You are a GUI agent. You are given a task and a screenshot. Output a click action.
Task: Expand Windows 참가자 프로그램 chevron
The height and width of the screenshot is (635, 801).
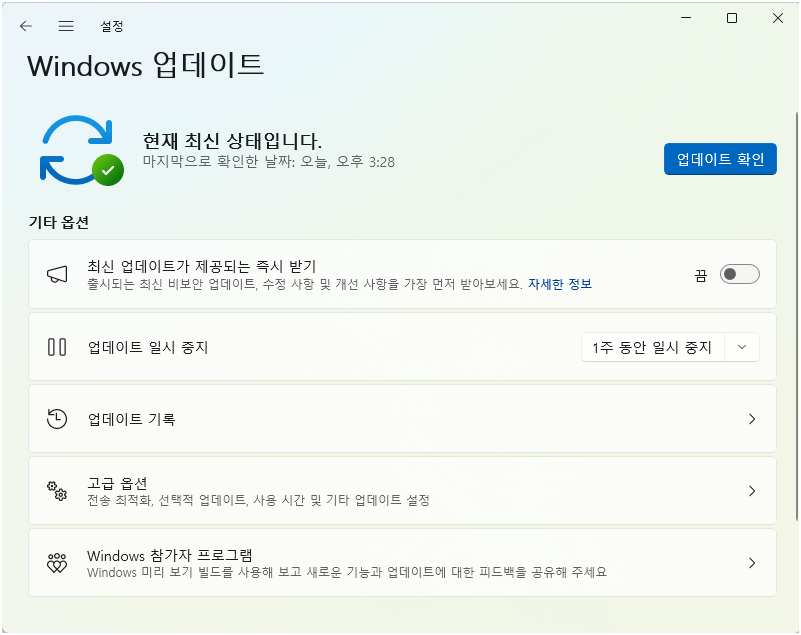tap(752, 563)
